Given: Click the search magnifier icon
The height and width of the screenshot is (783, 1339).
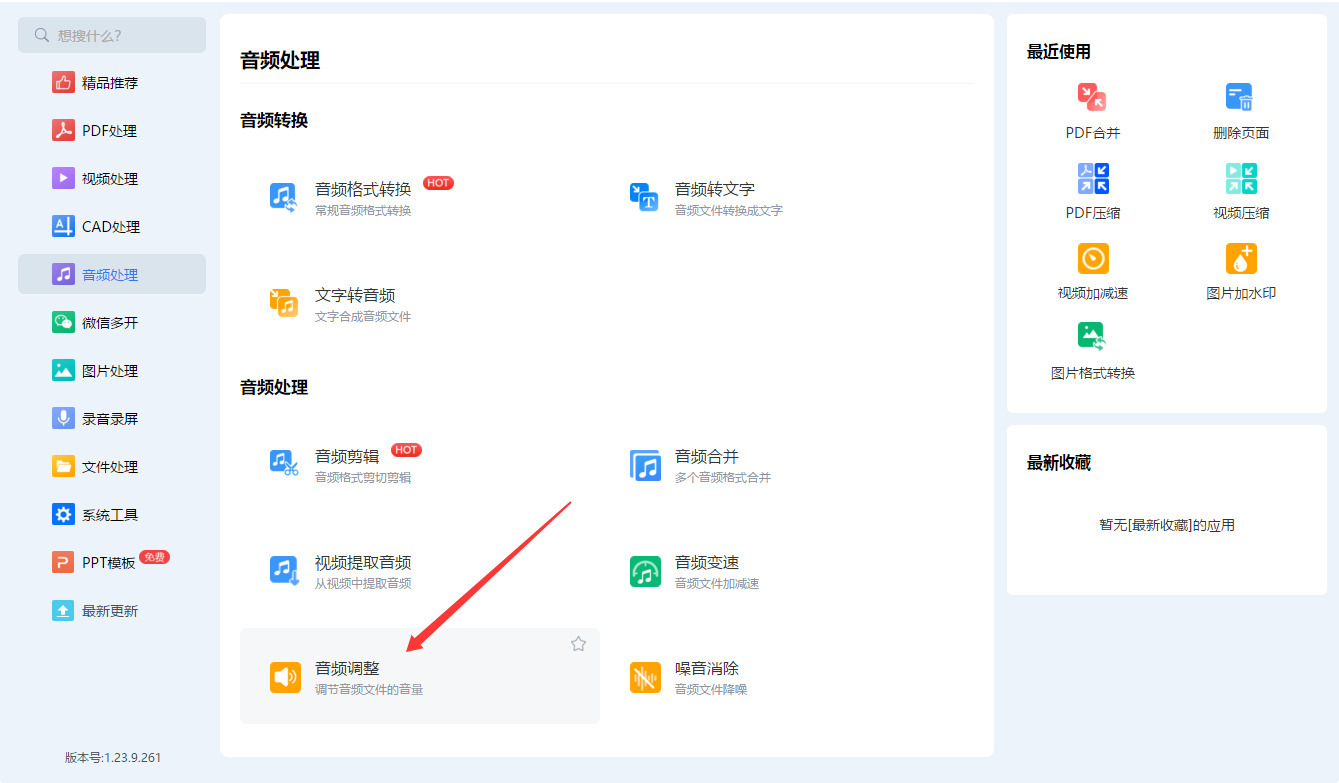Looking at the screenshot, I should [x=41, y=35].
